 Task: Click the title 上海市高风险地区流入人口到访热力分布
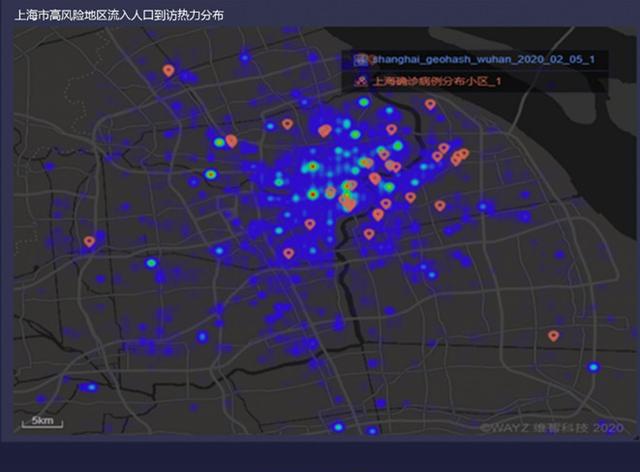[119, 17]
